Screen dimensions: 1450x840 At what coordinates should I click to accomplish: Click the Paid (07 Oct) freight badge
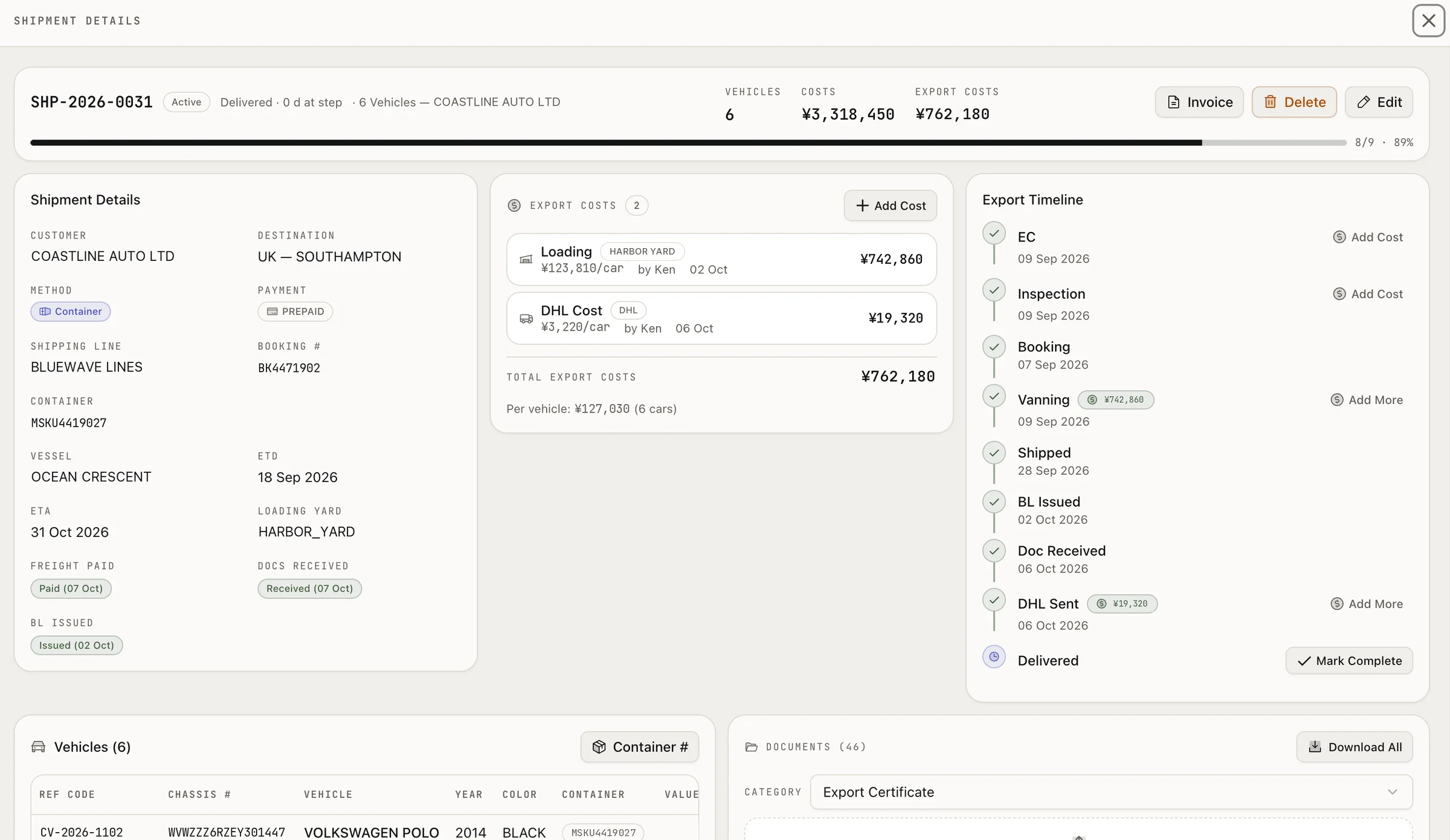(x=71, y=589)
